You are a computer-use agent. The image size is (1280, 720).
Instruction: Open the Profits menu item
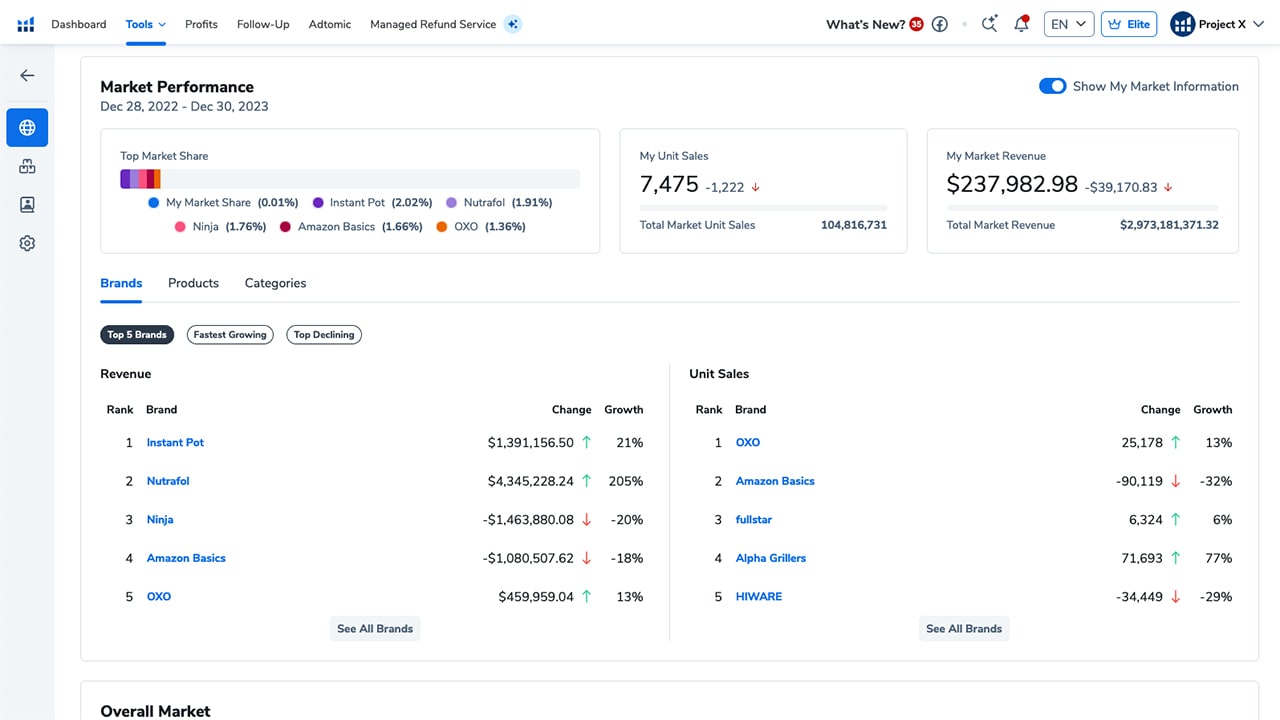click(201, 24)
